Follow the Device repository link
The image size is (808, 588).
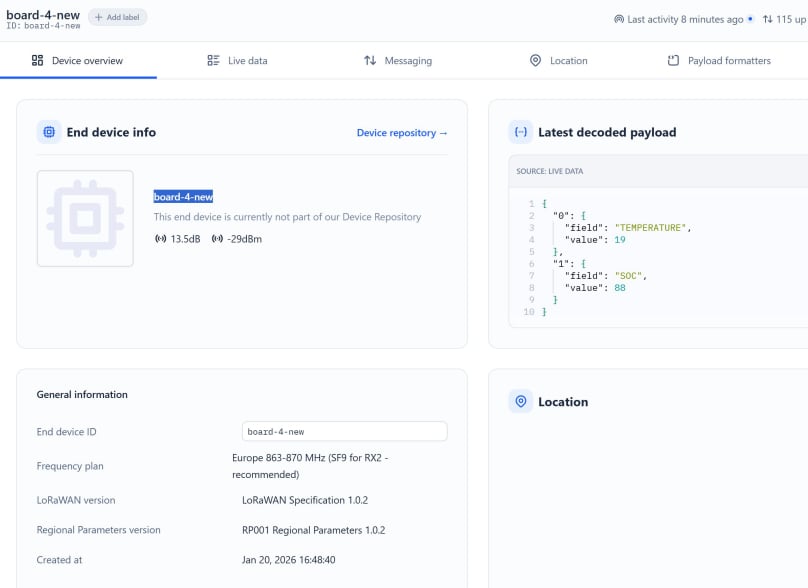pyautogui.click(x=402, y=133)
